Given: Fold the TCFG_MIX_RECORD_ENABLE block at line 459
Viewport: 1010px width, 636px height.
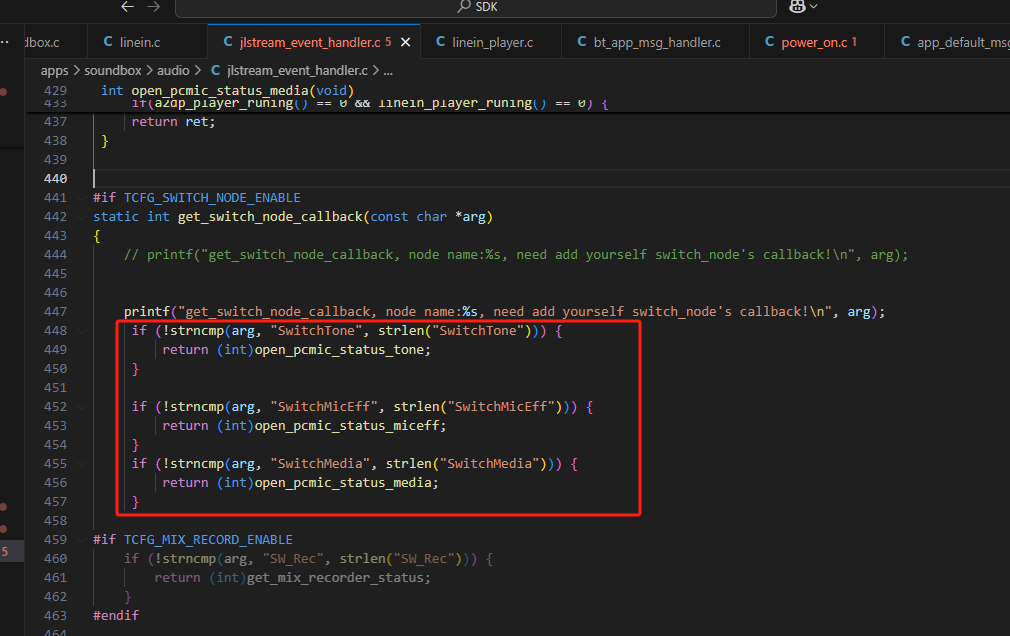Looking at the screenshot, I should 82,540.
